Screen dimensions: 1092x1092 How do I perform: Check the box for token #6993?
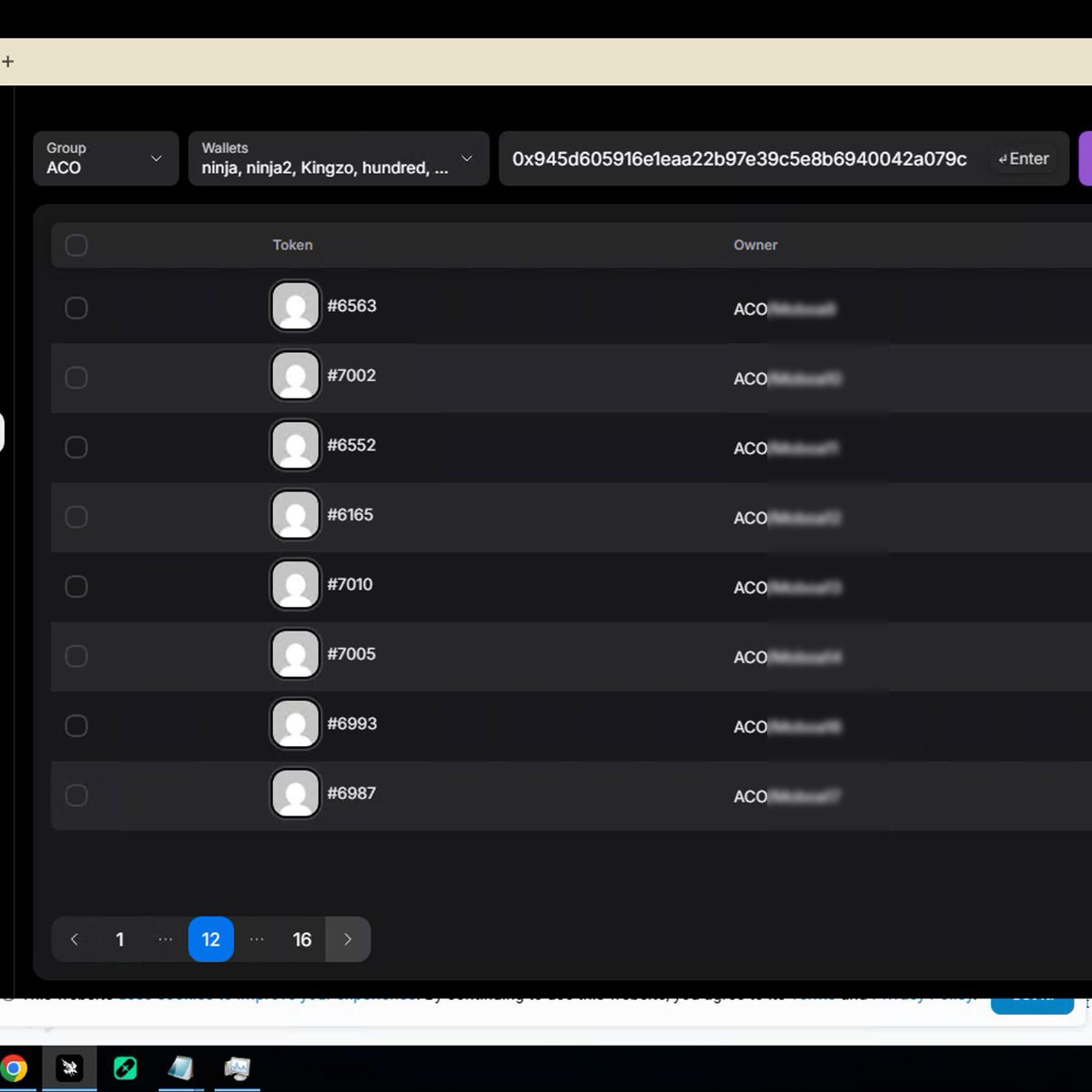76,725
